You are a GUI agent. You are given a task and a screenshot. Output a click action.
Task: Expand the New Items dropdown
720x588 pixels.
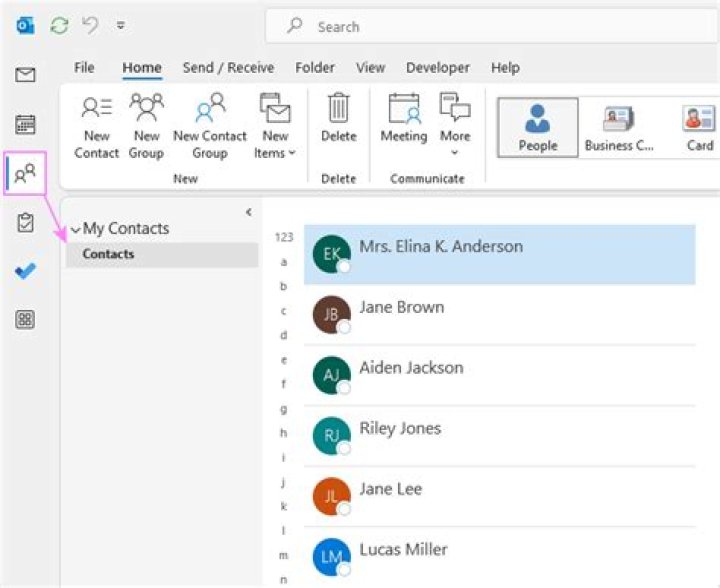click(275, 126)
